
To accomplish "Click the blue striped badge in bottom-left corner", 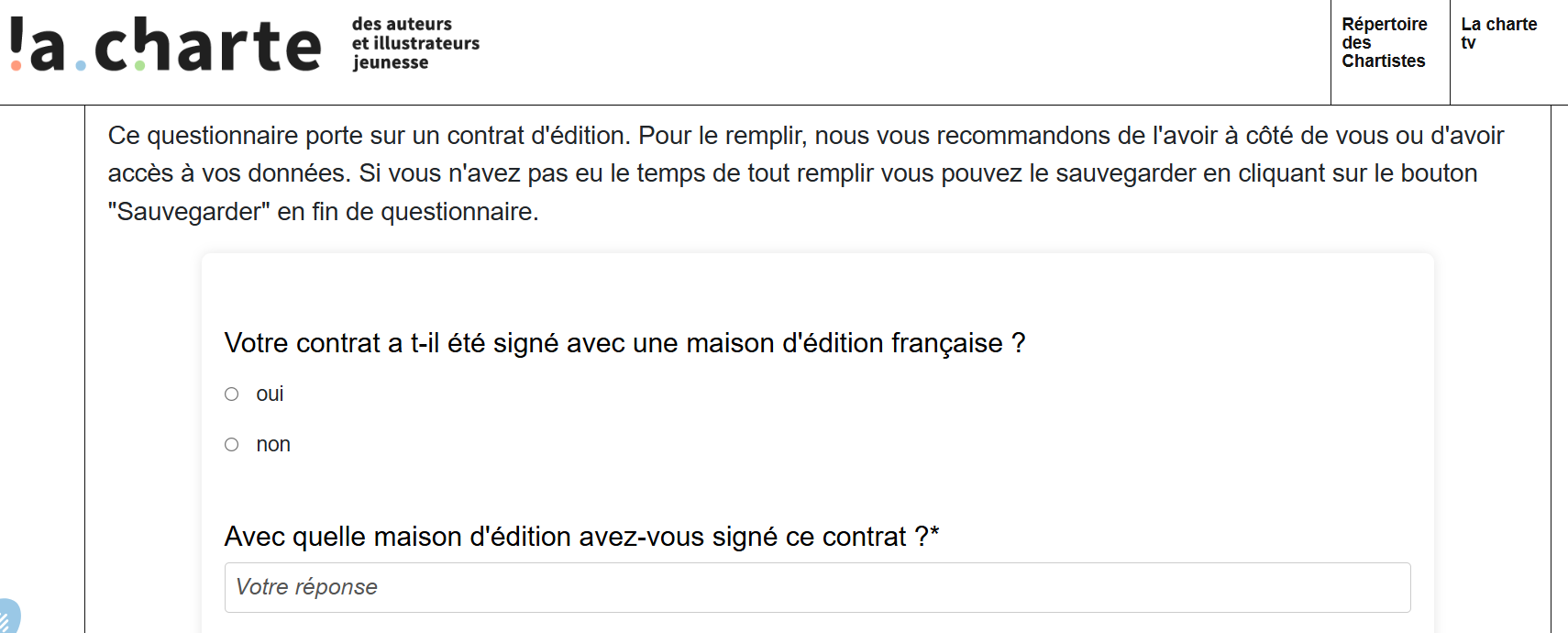I will [x=9, y=616].
